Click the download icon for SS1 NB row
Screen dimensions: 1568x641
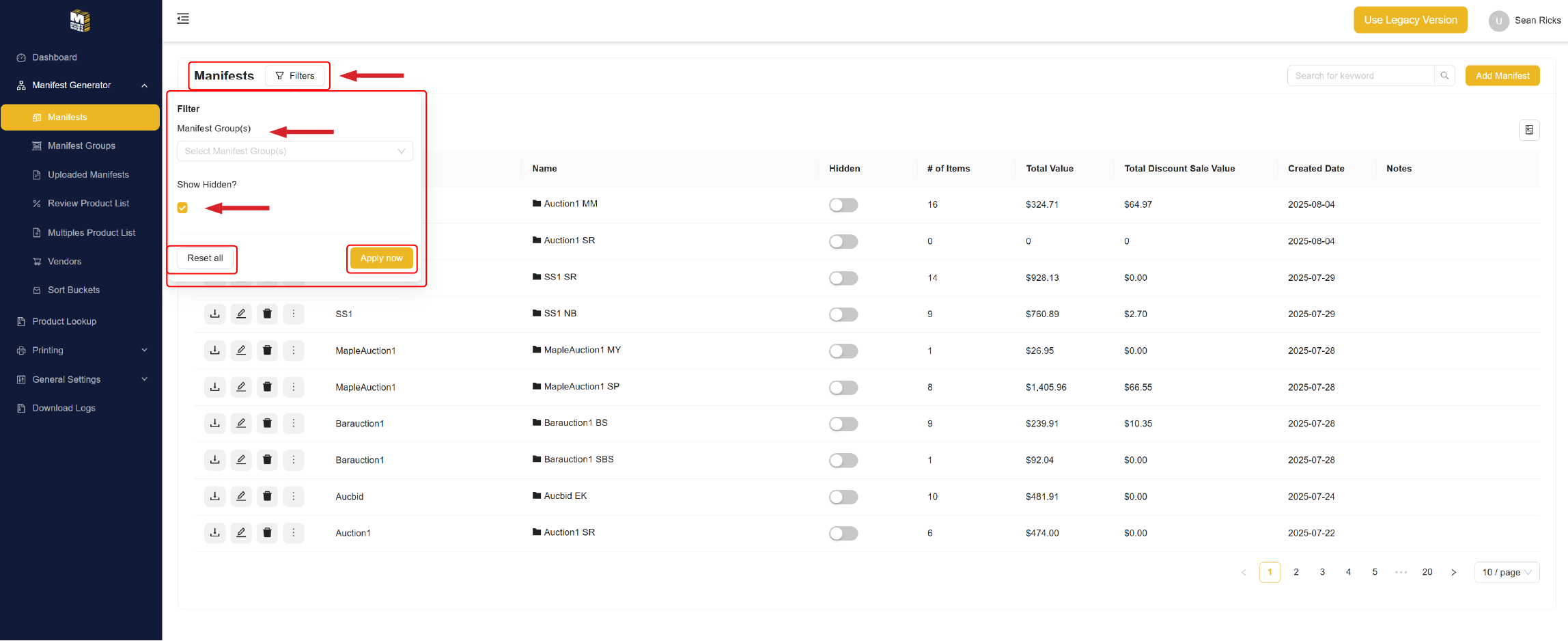pyautogui.click(x=214, y=314)
